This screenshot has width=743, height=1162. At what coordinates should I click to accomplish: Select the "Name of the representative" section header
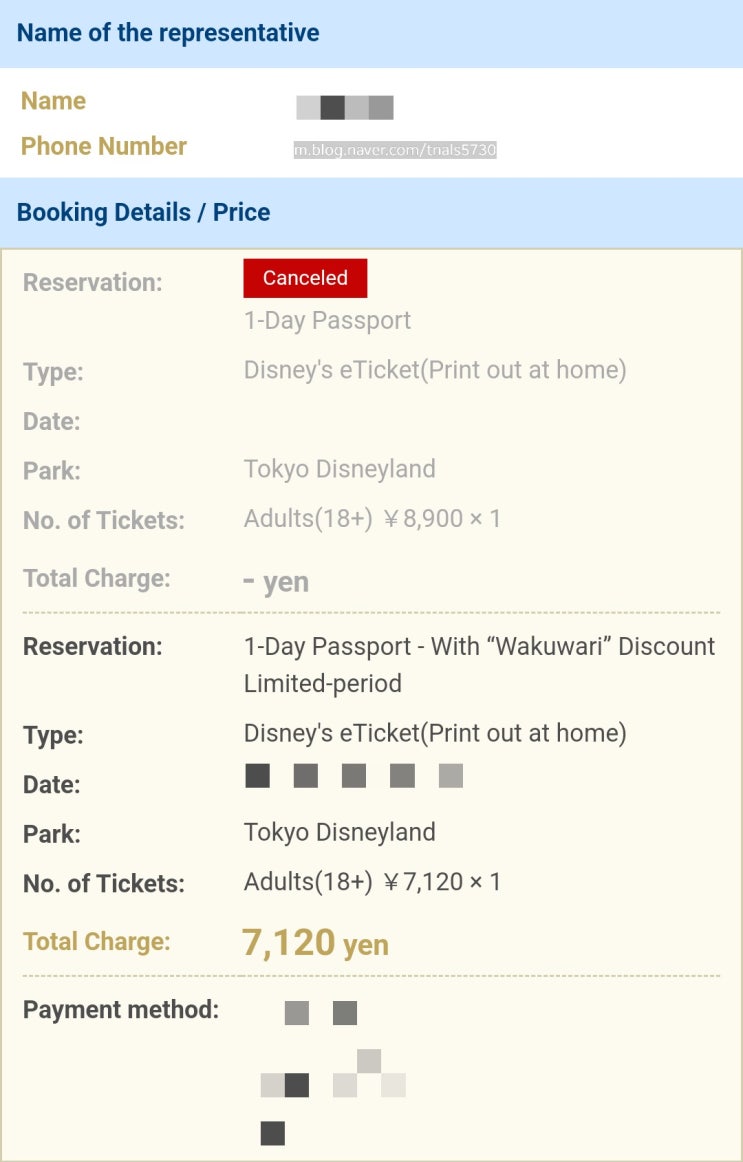click(x=168, y=33)
